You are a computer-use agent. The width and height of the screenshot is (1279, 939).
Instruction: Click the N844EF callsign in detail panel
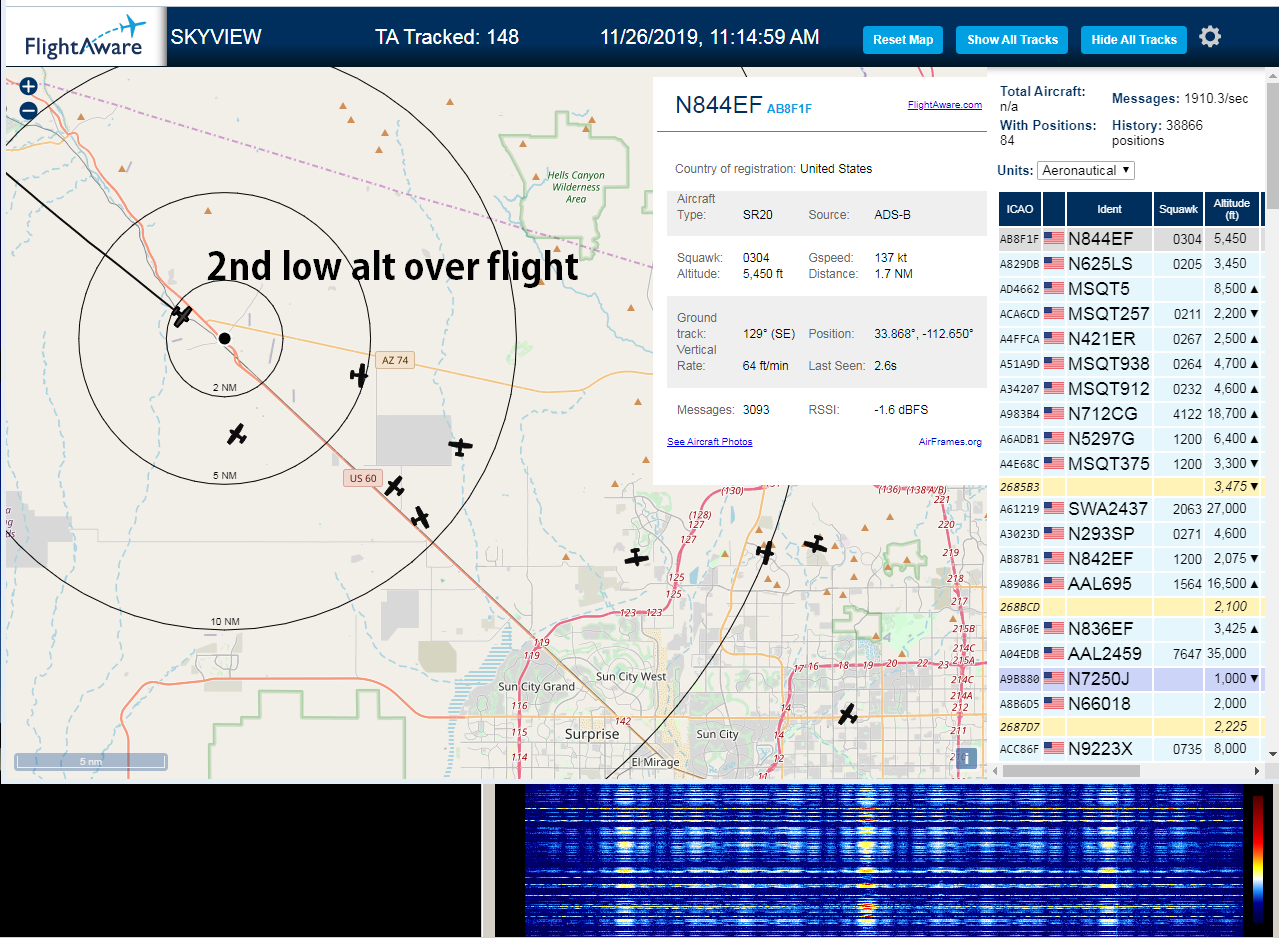pyautogui.click(x=719, y=106)
